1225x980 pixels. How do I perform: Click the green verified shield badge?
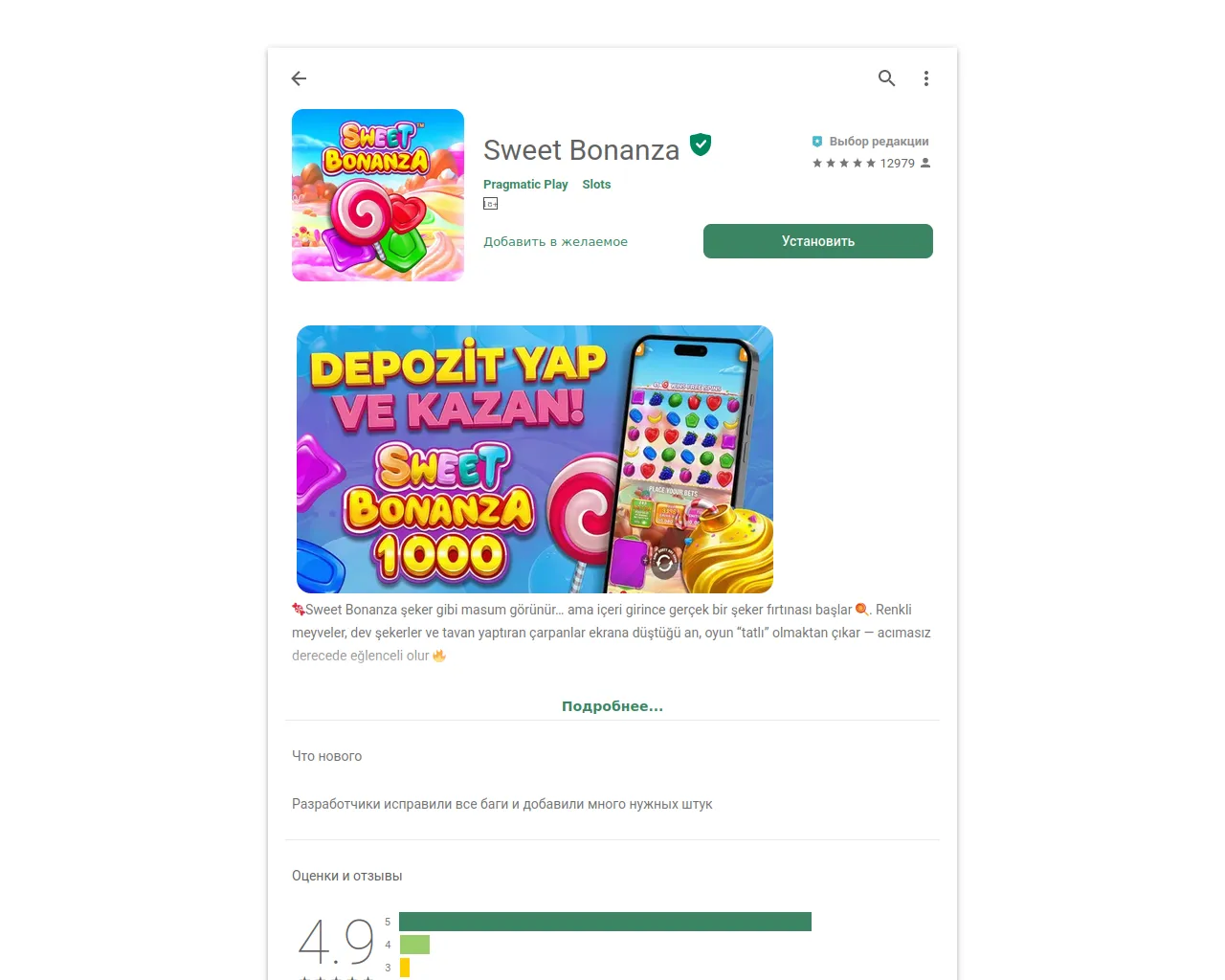pyautogui.click(x=701, y=145)
